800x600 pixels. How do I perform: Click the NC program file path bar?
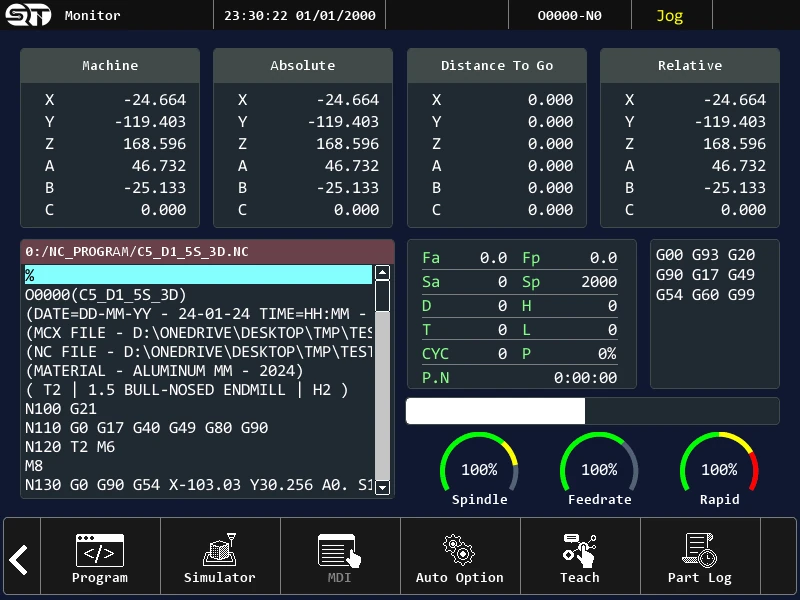click(207, 252)
